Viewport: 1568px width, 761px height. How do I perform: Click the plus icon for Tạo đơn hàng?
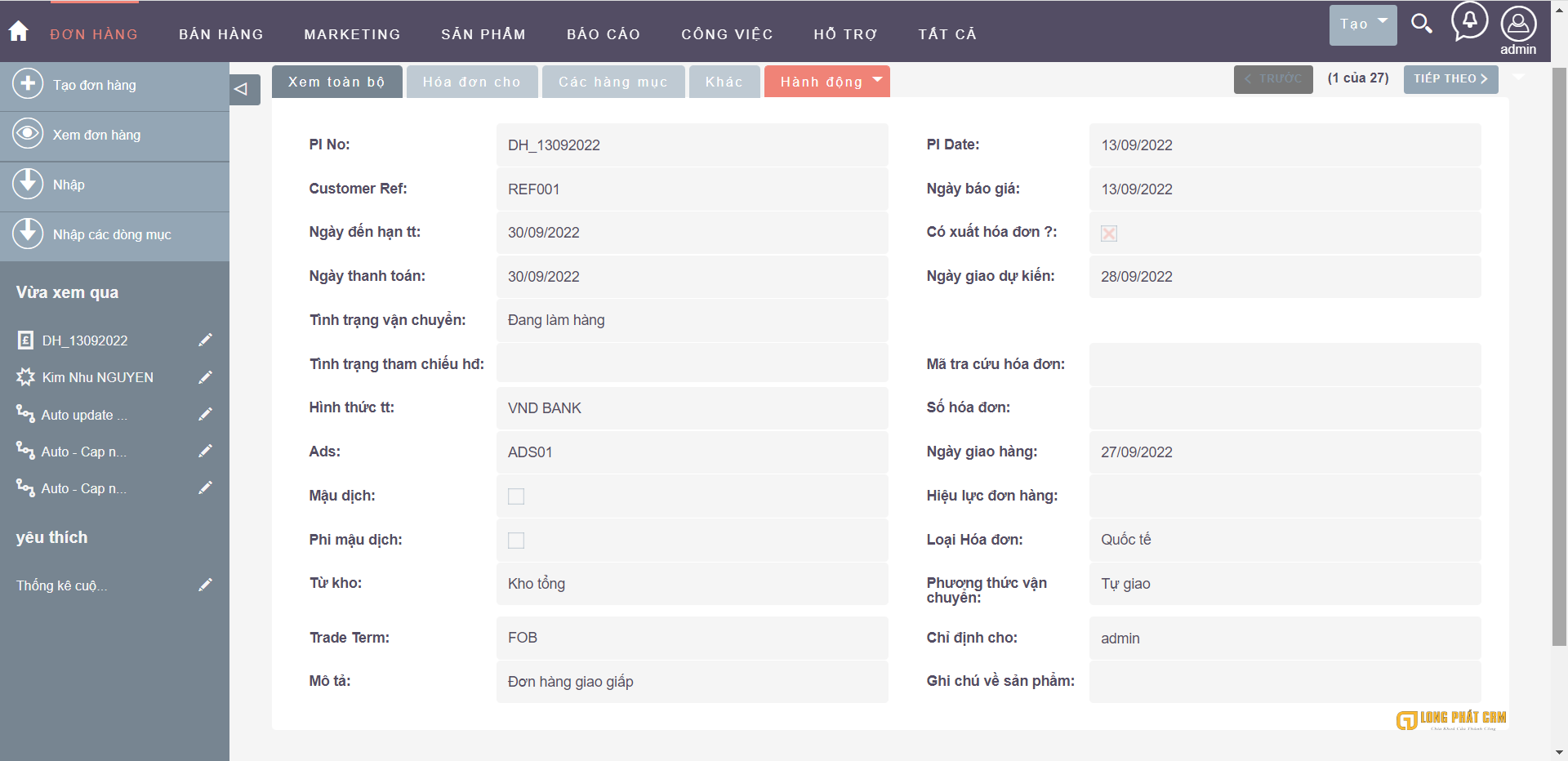(28, 84)
